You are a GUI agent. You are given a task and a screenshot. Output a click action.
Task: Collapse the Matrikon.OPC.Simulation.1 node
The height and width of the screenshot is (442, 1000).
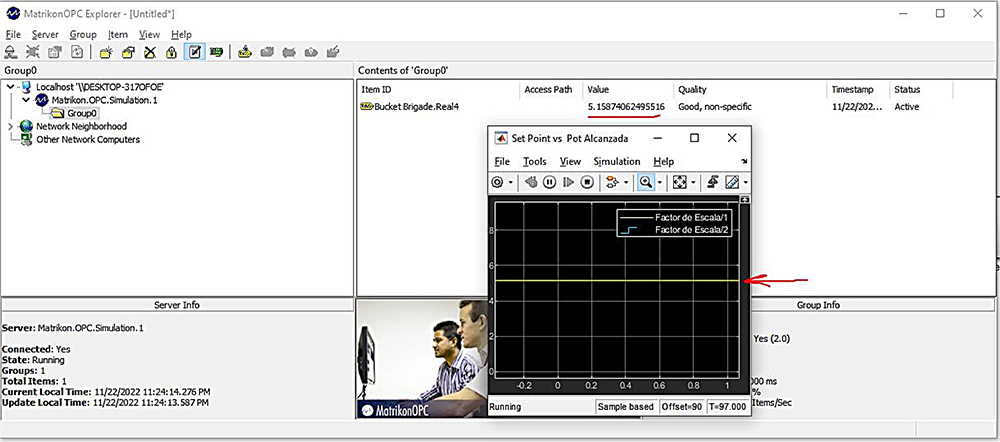(26, 100)
